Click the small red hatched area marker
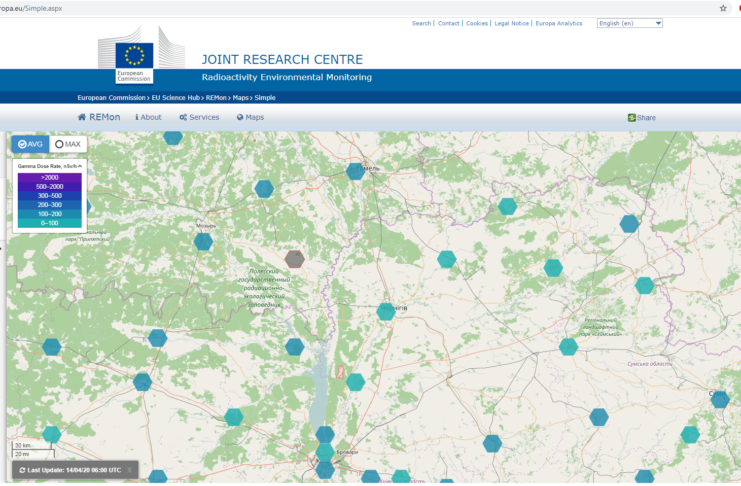The height and width of the screenshot is (486, 741). 340,372
